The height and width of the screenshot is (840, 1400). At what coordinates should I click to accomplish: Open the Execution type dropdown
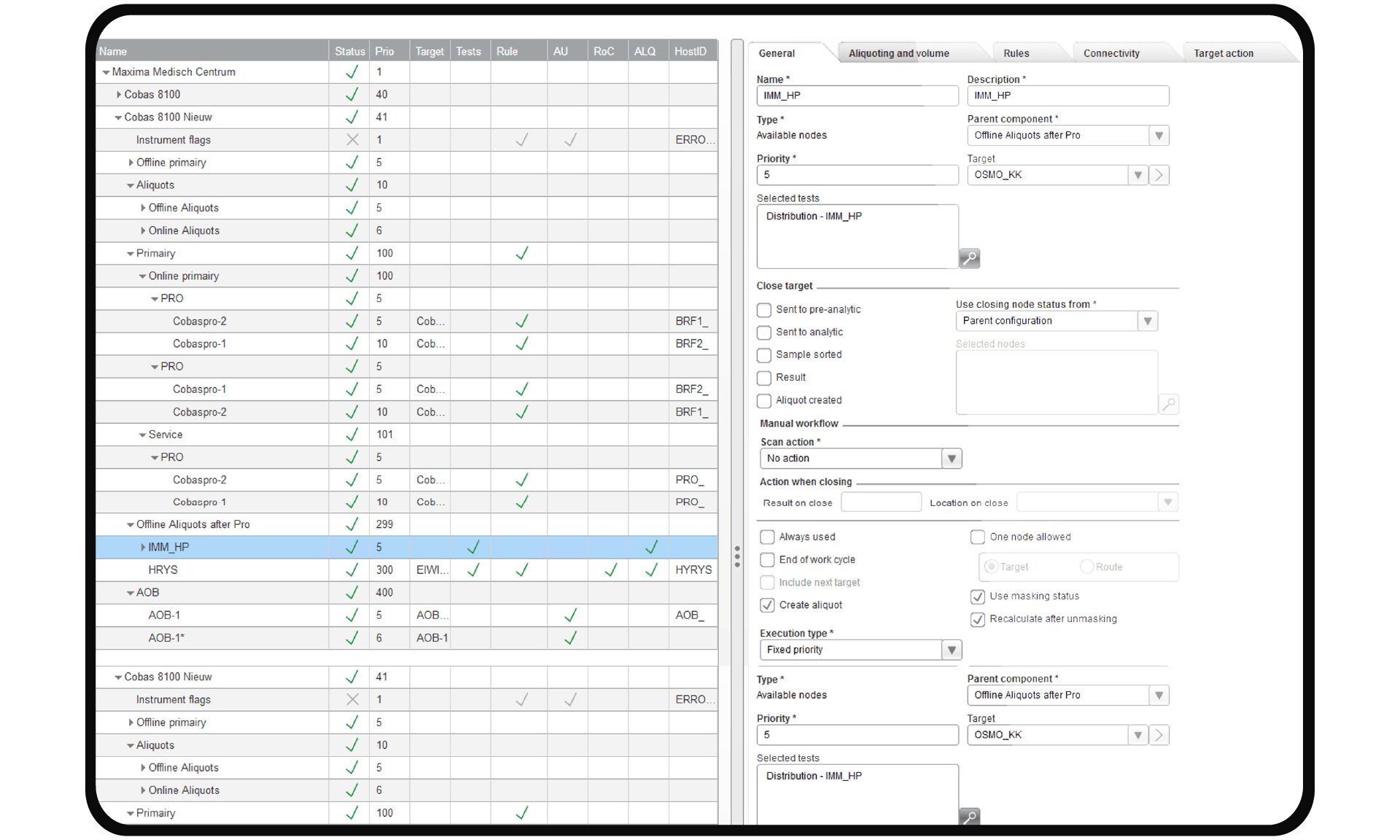pyautogui.click(x=951, y=650)
